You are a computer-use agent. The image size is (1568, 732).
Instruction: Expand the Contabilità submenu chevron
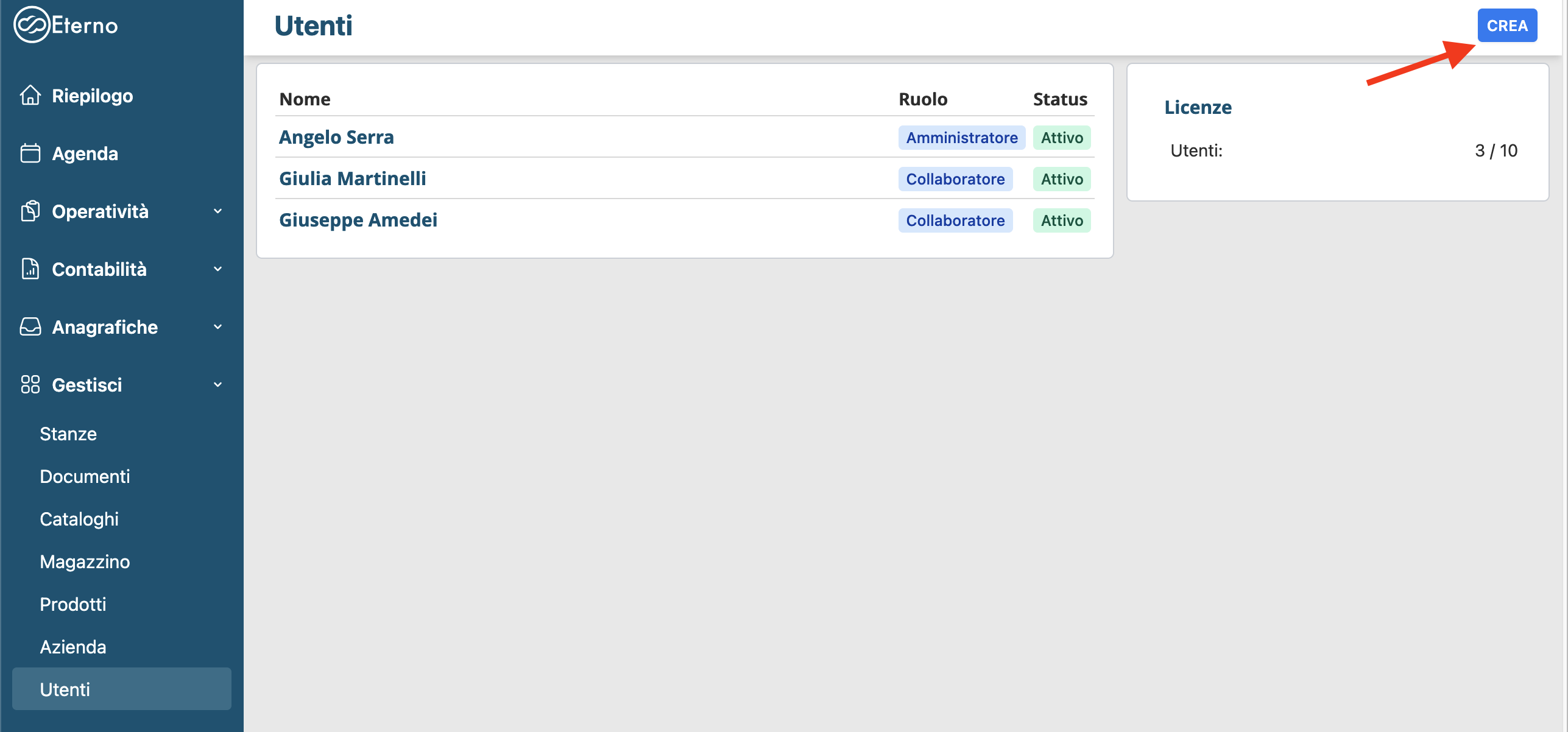[x=217, y=269]
